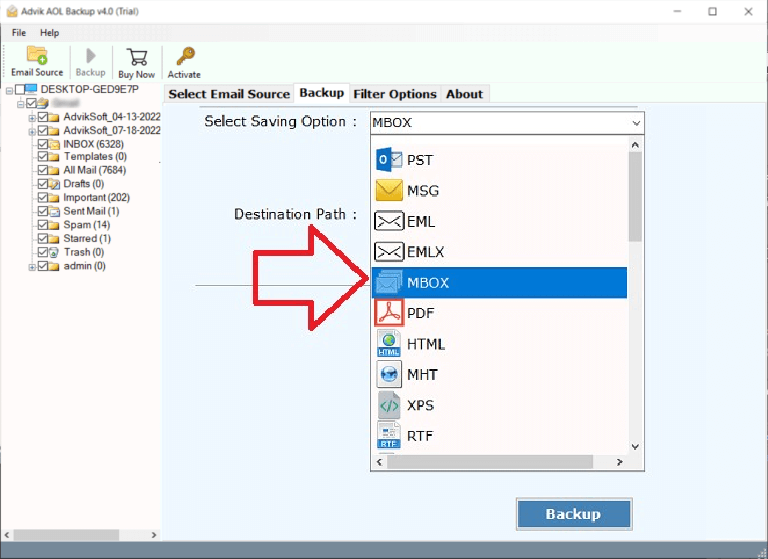Viewport: 768px width, 559px height.
Task: Click the Drafts folder icon
Action: click(54, 184)
